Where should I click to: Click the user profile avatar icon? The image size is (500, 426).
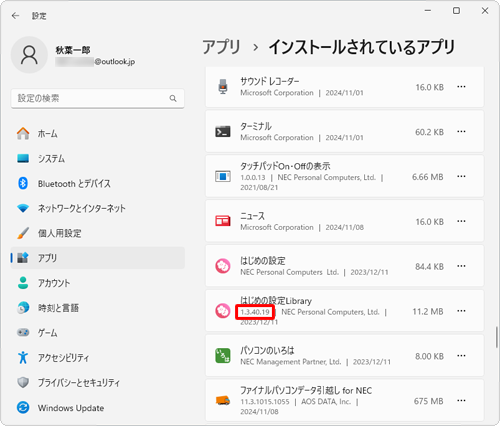[x=29, y=55]
